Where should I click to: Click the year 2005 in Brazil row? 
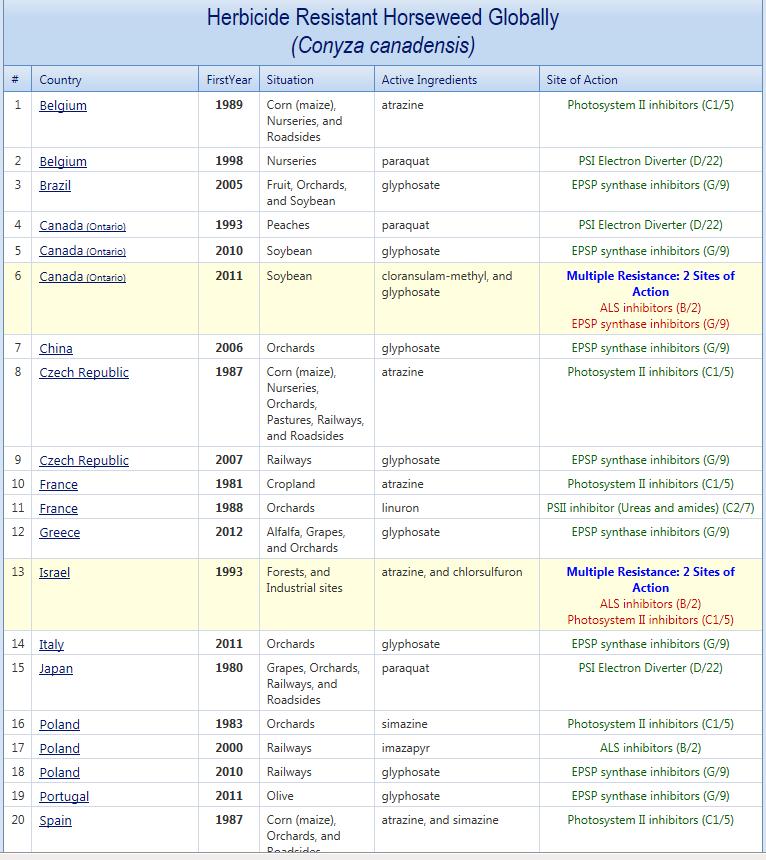pyautogui.click(x=229, y=184)
